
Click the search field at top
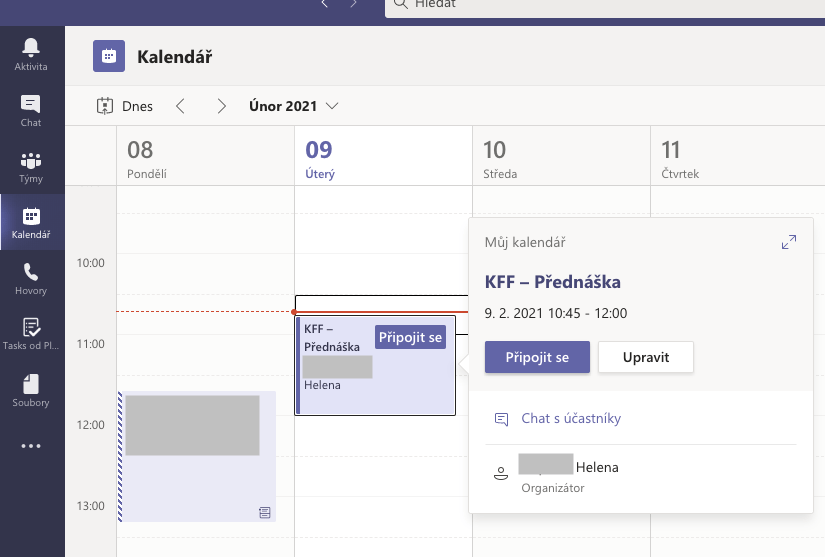[x=600, y=5]
